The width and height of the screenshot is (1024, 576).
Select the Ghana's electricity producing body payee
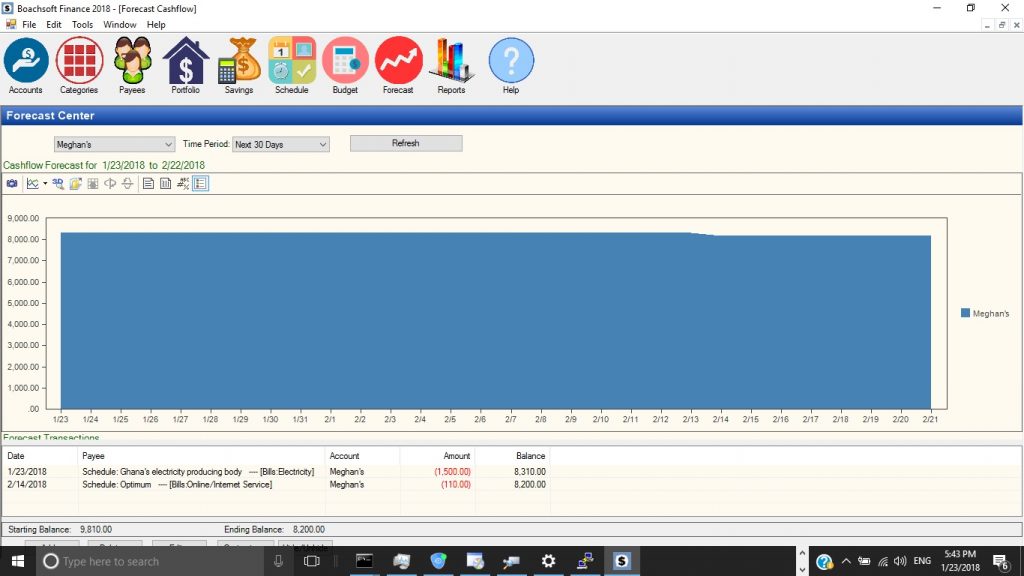198,472
